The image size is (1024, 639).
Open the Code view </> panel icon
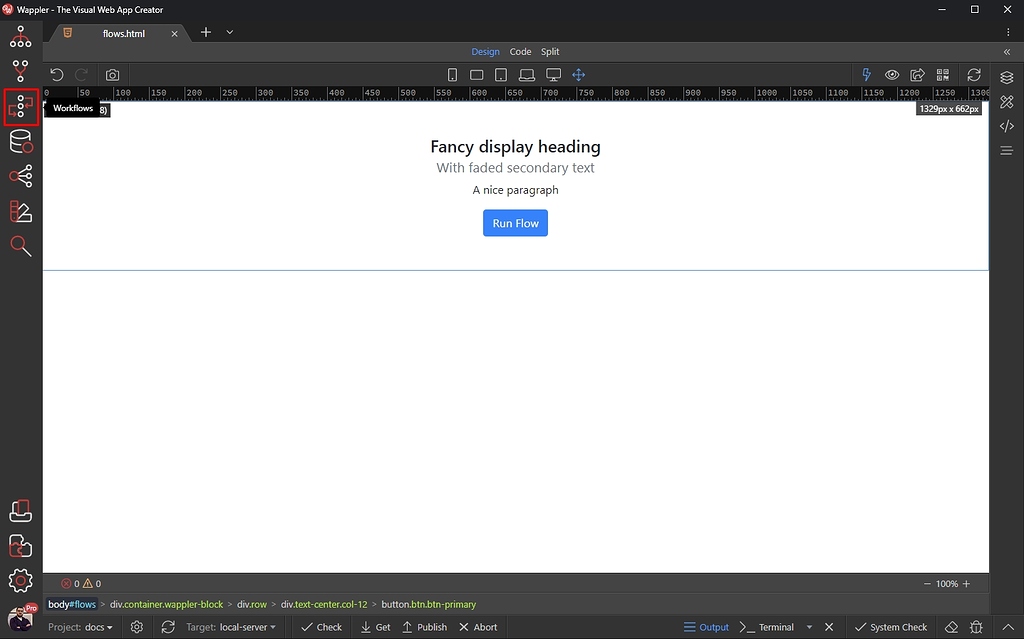(1006, 125)
